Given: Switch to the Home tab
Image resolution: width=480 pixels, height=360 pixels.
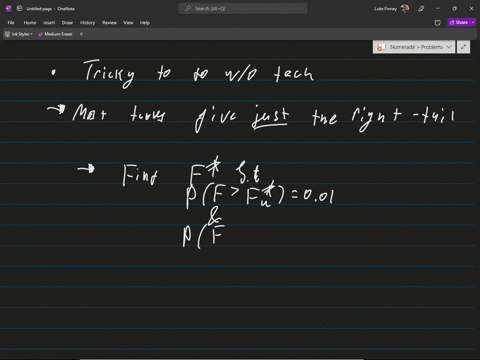Looking at the screenshot, I should click(x=30, y=23).
